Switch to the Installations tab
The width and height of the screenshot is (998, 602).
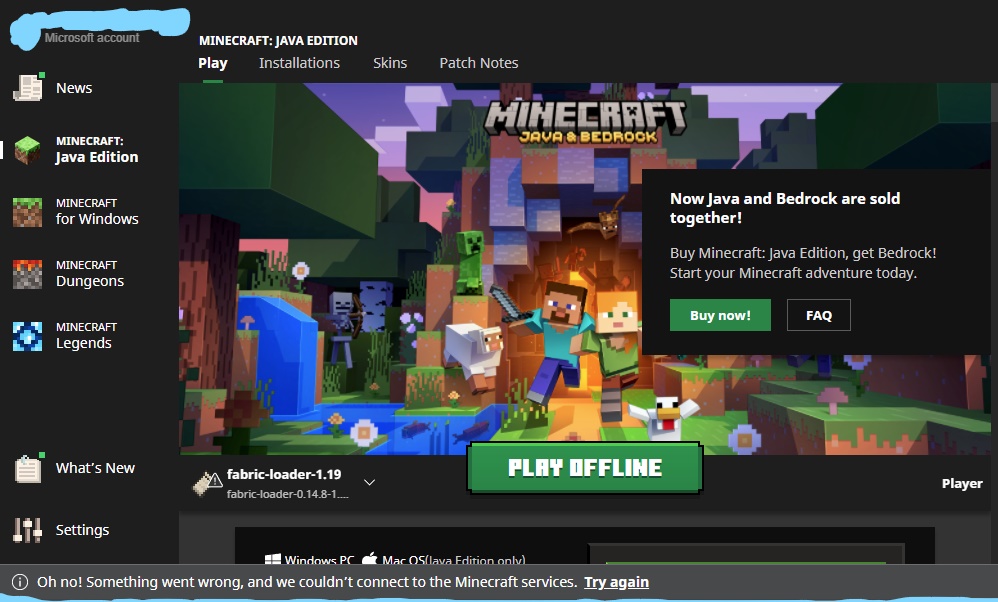tap(299, 63)
